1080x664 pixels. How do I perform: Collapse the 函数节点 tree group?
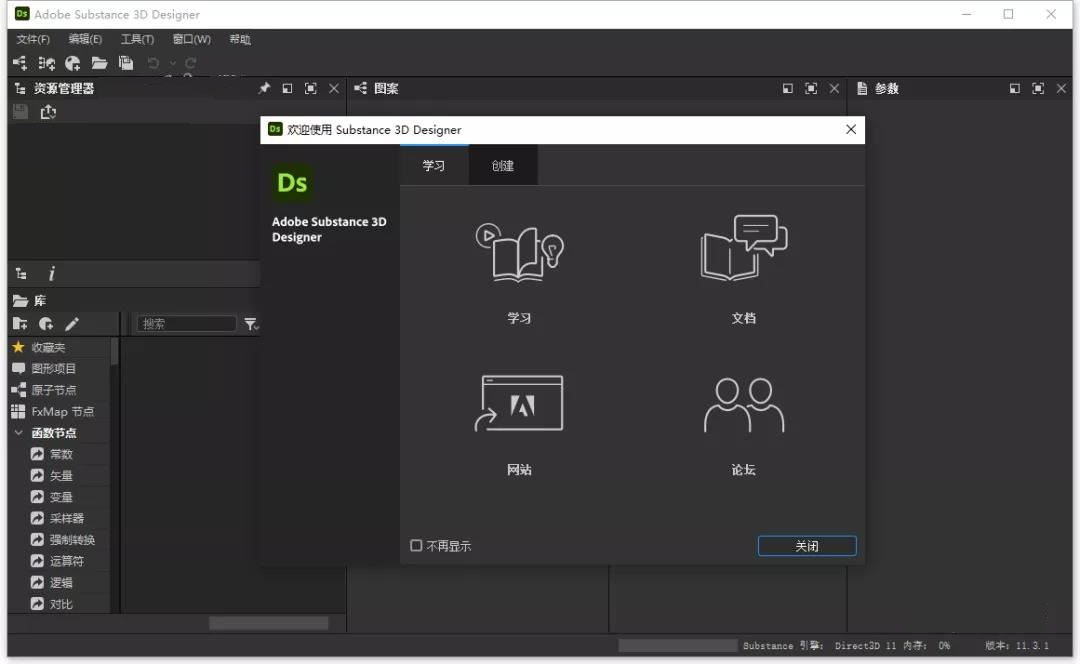[x=19, y=433]
